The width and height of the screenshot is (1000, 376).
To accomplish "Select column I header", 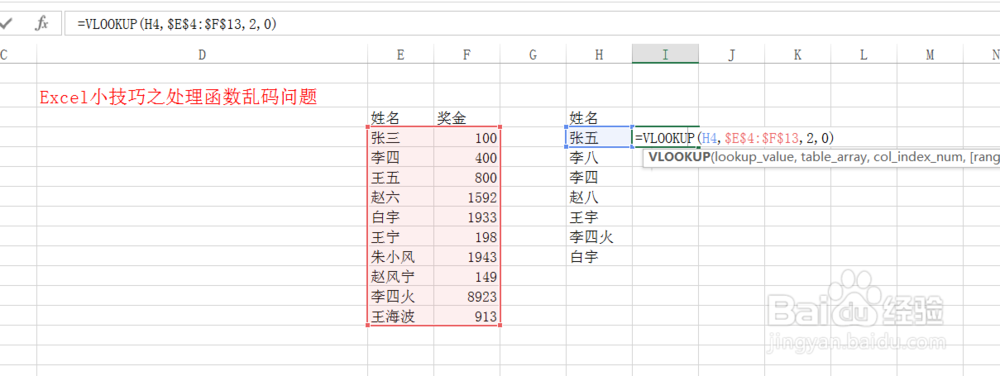I will coord(665,55).
